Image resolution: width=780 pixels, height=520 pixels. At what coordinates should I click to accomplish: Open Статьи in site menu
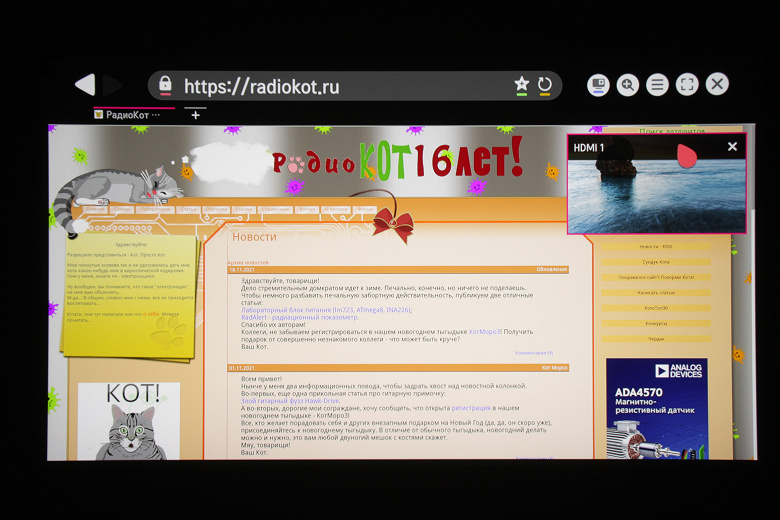click(x=189, y=209)
